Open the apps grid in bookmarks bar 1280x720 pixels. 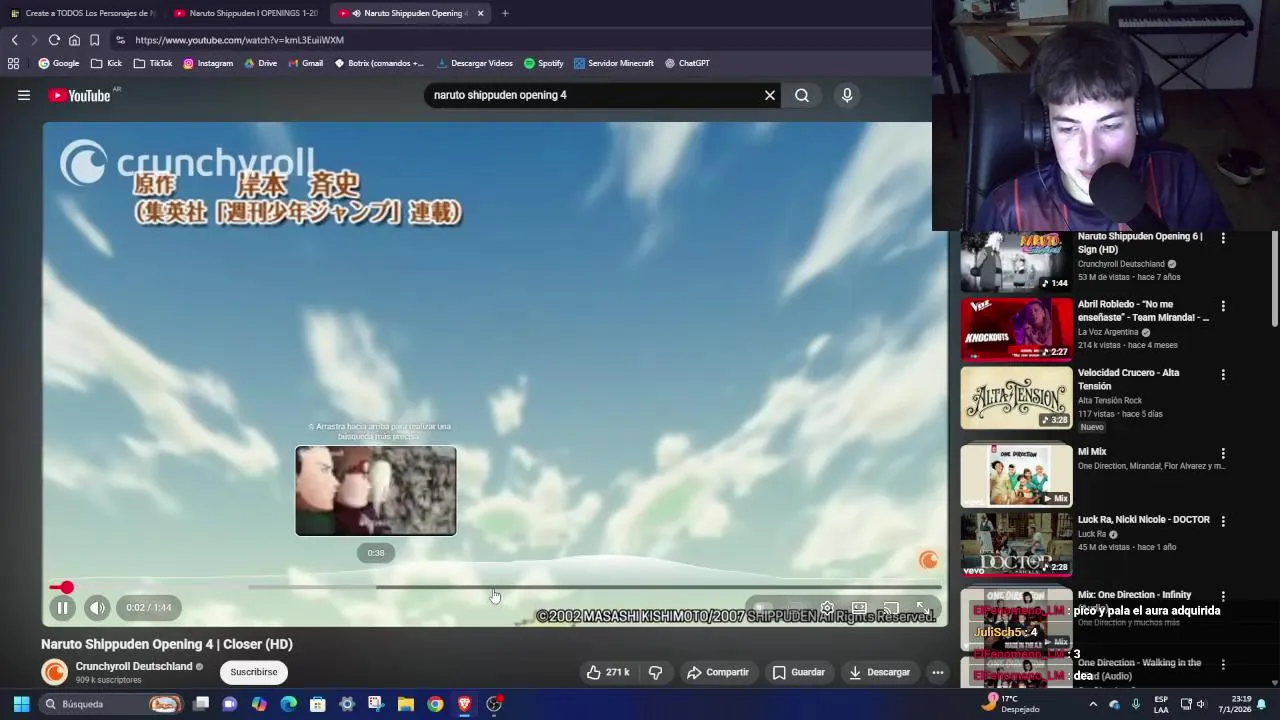click(x=13, y=63)
